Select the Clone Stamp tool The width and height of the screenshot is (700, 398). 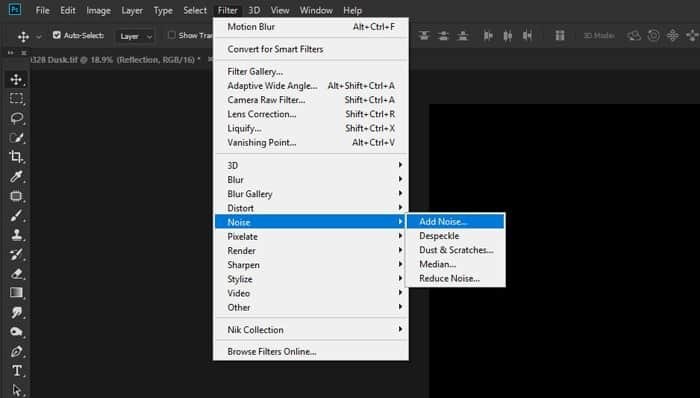[16, 235]
